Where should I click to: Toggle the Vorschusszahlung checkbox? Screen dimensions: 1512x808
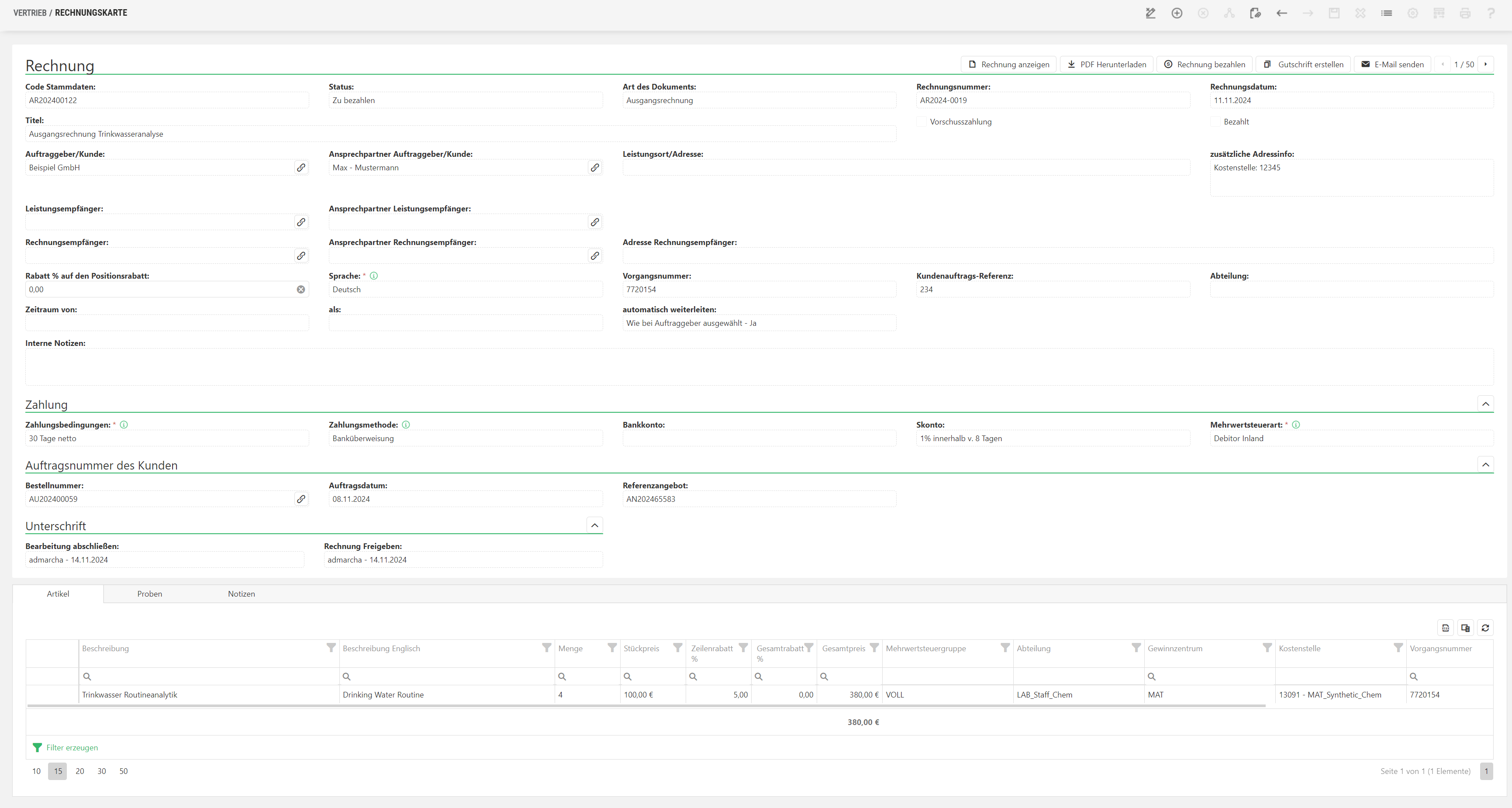[x=922, y=121]
